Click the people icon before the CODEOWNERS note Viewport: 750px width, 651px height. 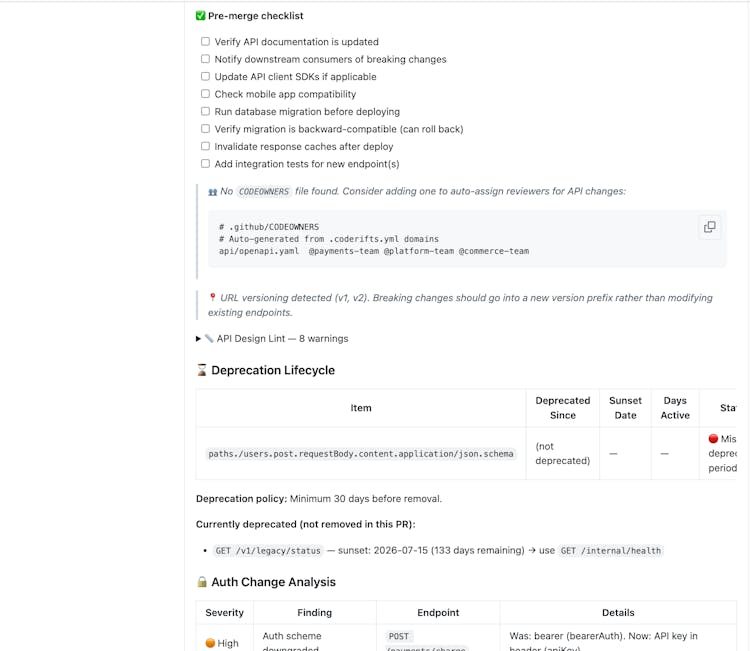212,191
